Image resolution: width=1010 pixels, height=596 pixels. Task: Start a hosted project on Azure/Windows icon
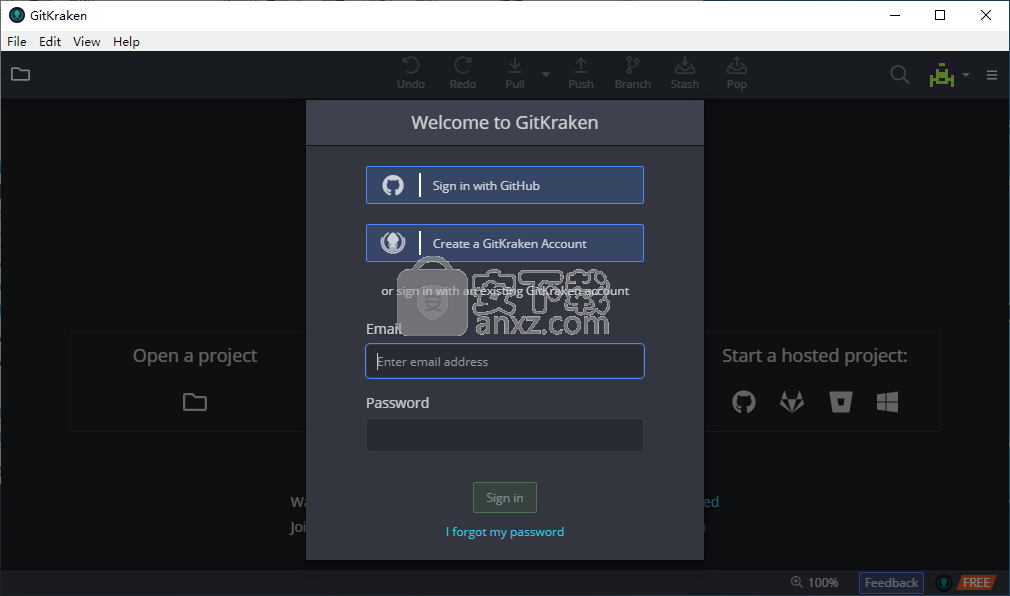coord(887,402)
